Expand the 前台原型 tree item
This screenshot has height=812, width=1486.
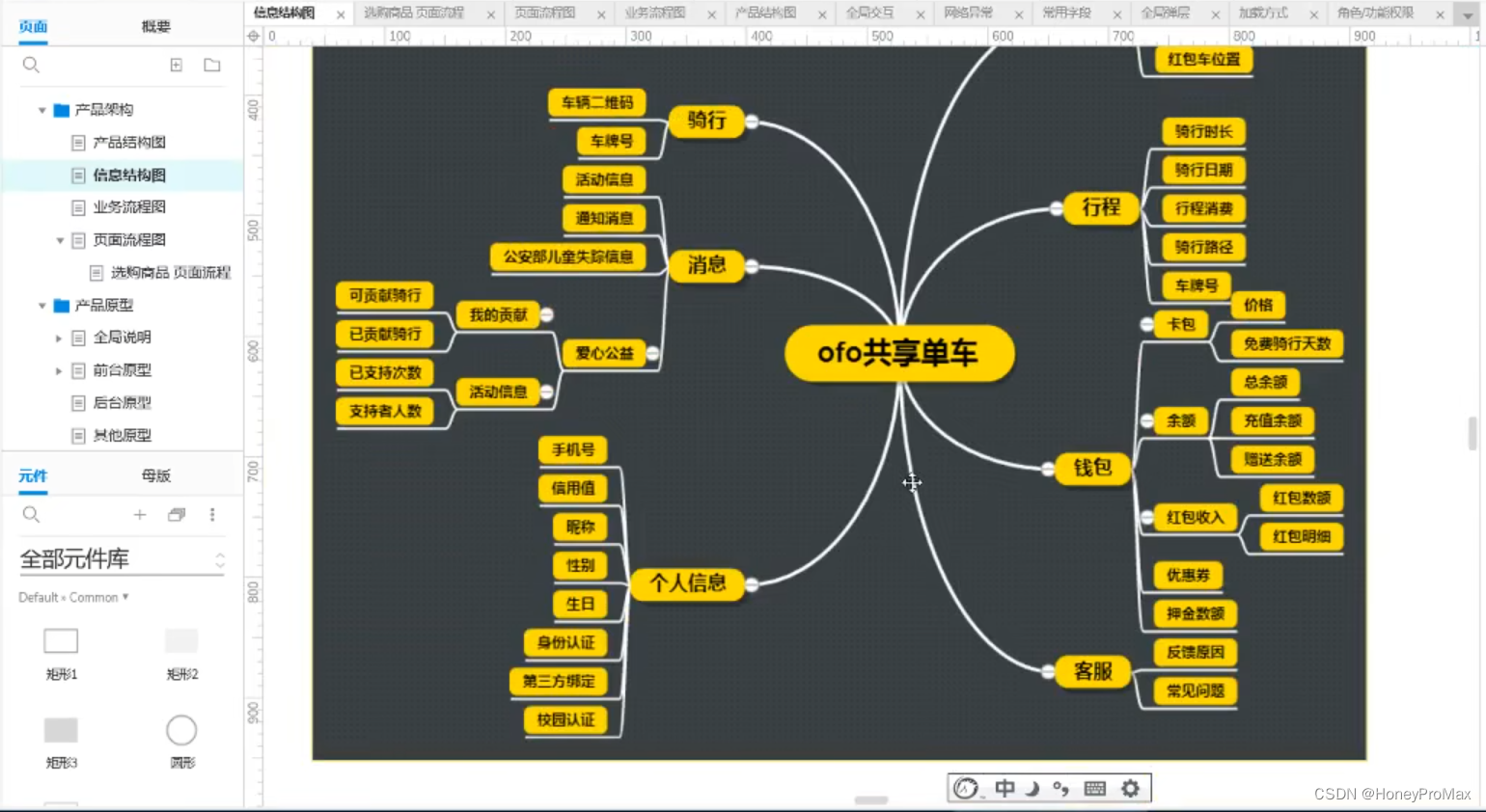59,370
